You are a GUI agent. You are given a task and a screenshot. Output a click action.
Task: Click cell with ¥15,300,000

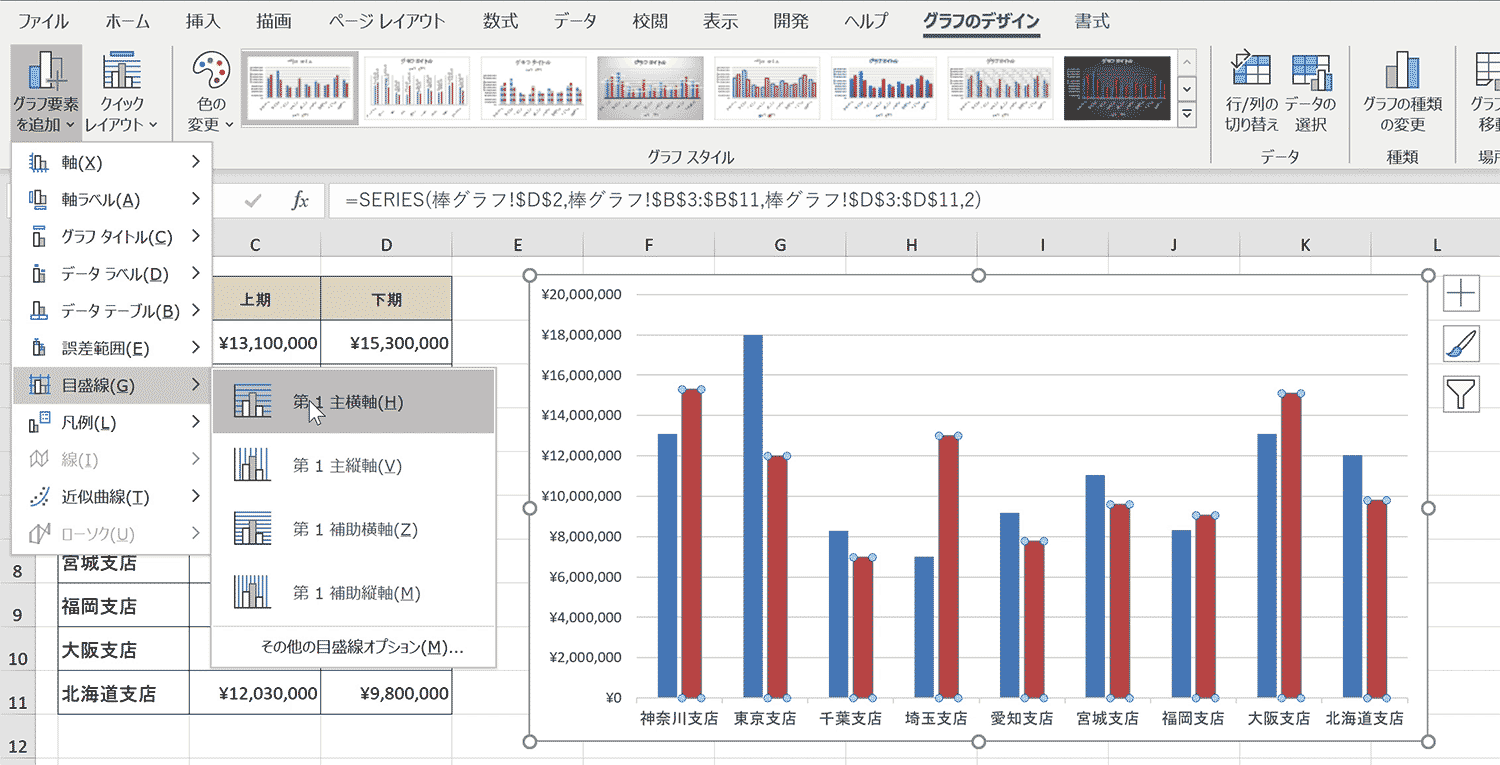pos(386,343)
